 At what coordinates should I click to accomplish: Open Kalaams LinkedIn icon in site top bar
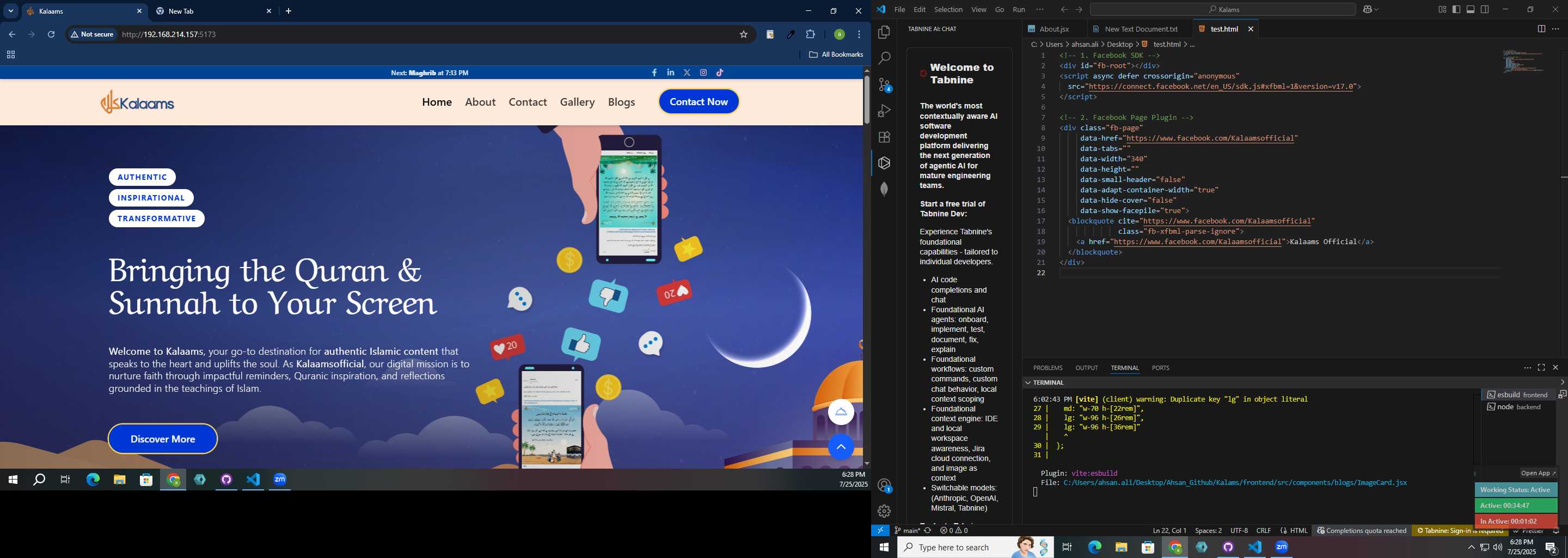pos(671,72)
